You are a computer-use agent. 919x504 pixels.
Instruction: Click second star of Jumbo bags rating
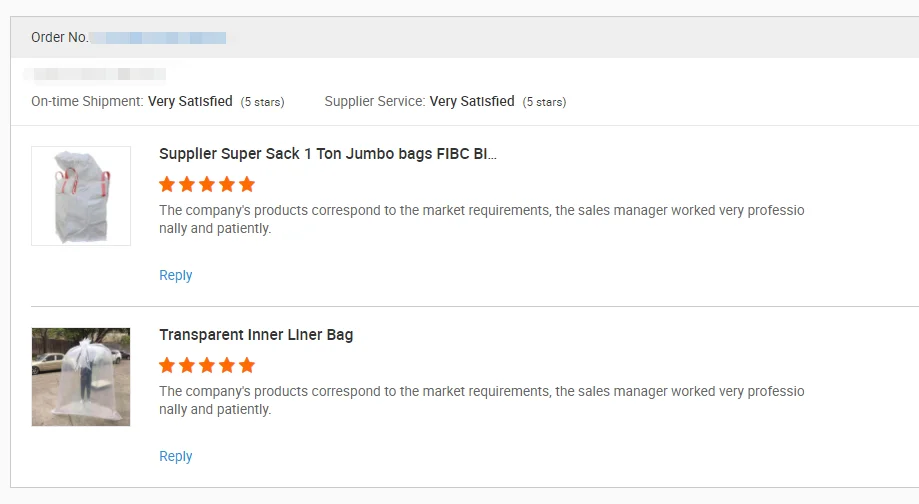point(187,184)
